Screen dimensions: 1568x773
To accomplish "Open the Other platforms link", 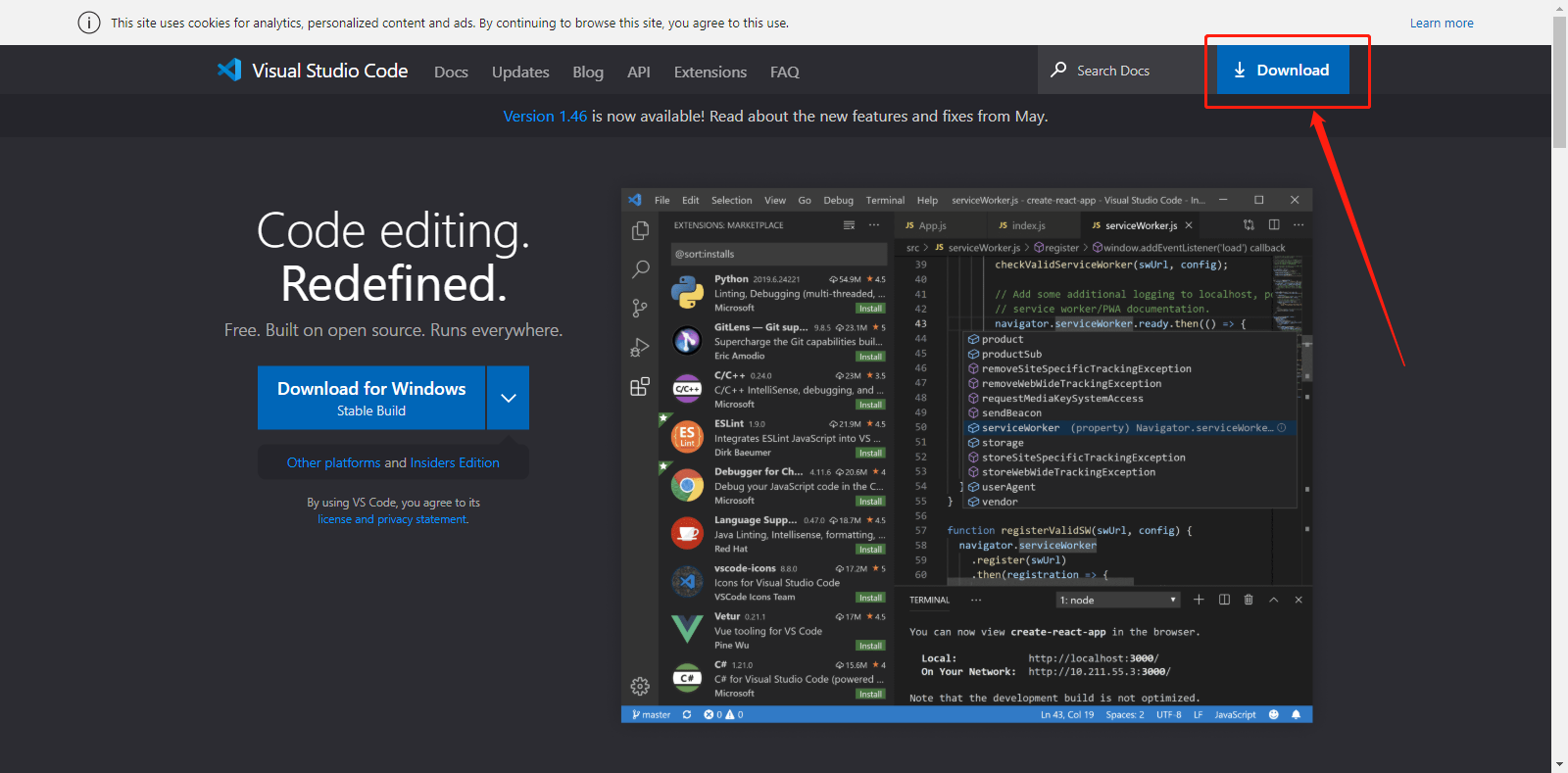I will point(333,462).
